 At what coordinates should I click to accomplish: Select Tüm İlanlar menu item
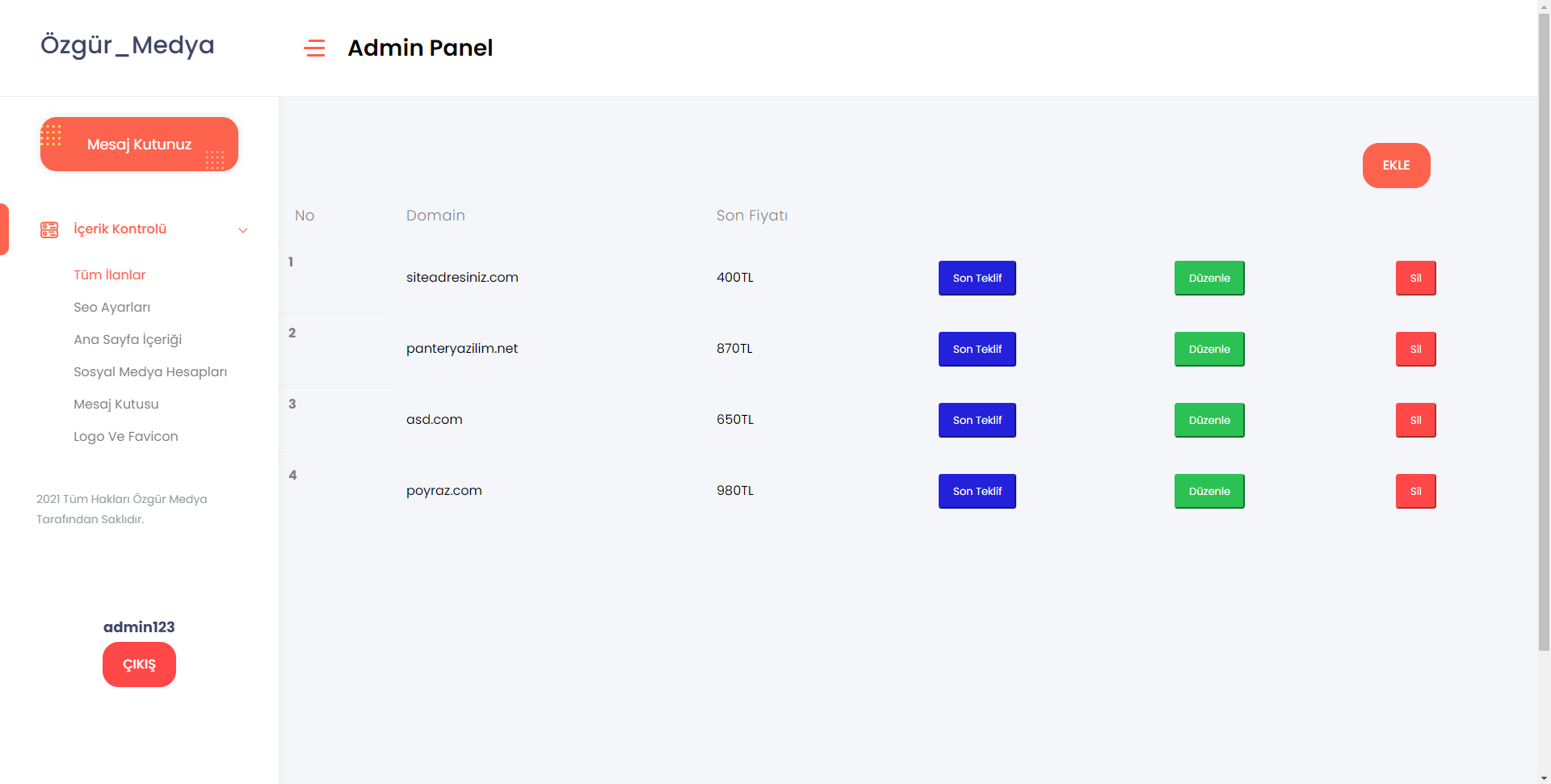(x=110, y=275)
